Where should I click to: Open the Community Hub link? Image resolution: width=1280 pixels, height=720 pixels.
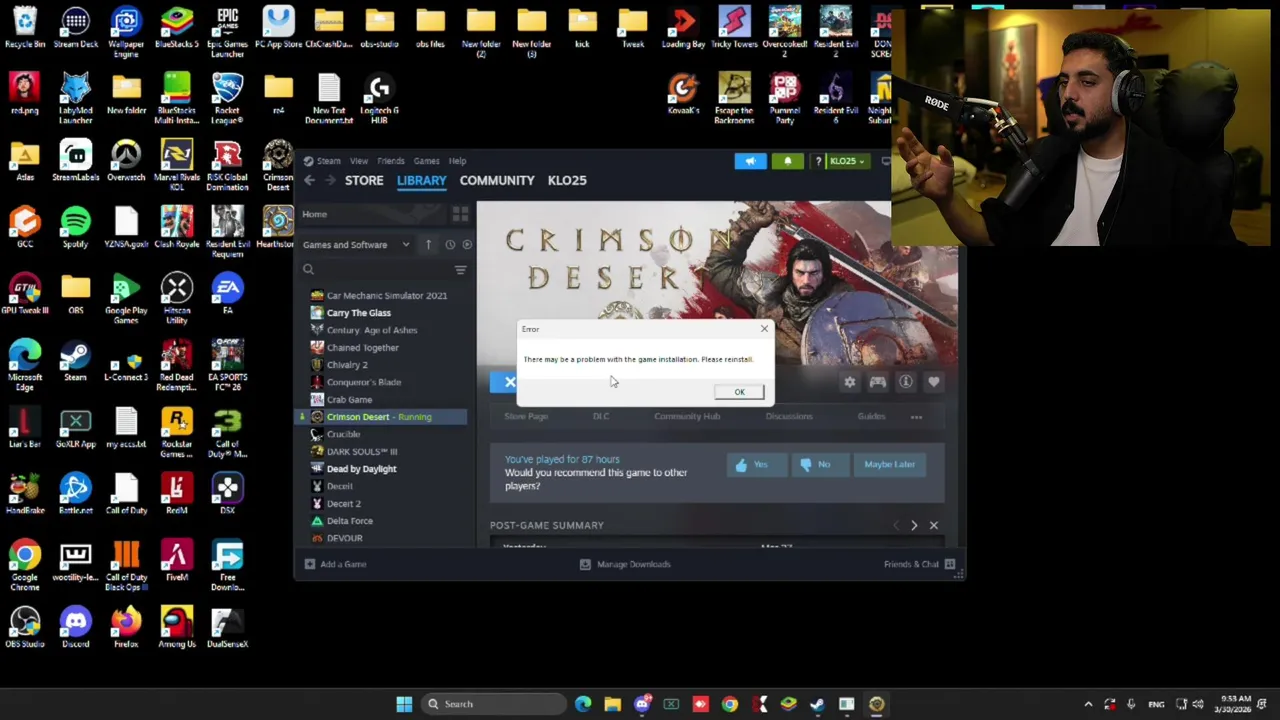point(687,417)
